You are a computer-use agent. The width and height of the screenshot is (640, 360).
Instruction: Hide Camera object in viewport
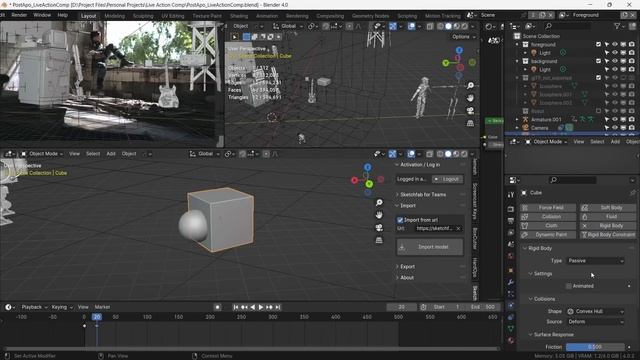(615, 128)
